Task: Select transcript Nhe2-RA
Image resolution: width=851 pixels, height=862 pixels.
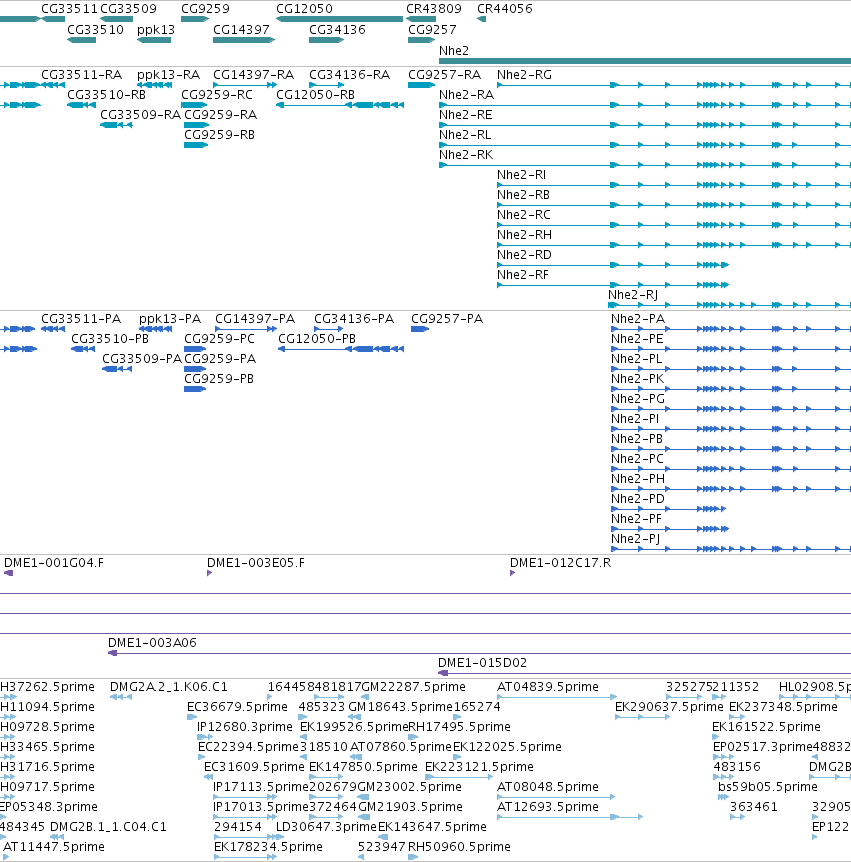Action: [466, 95]
